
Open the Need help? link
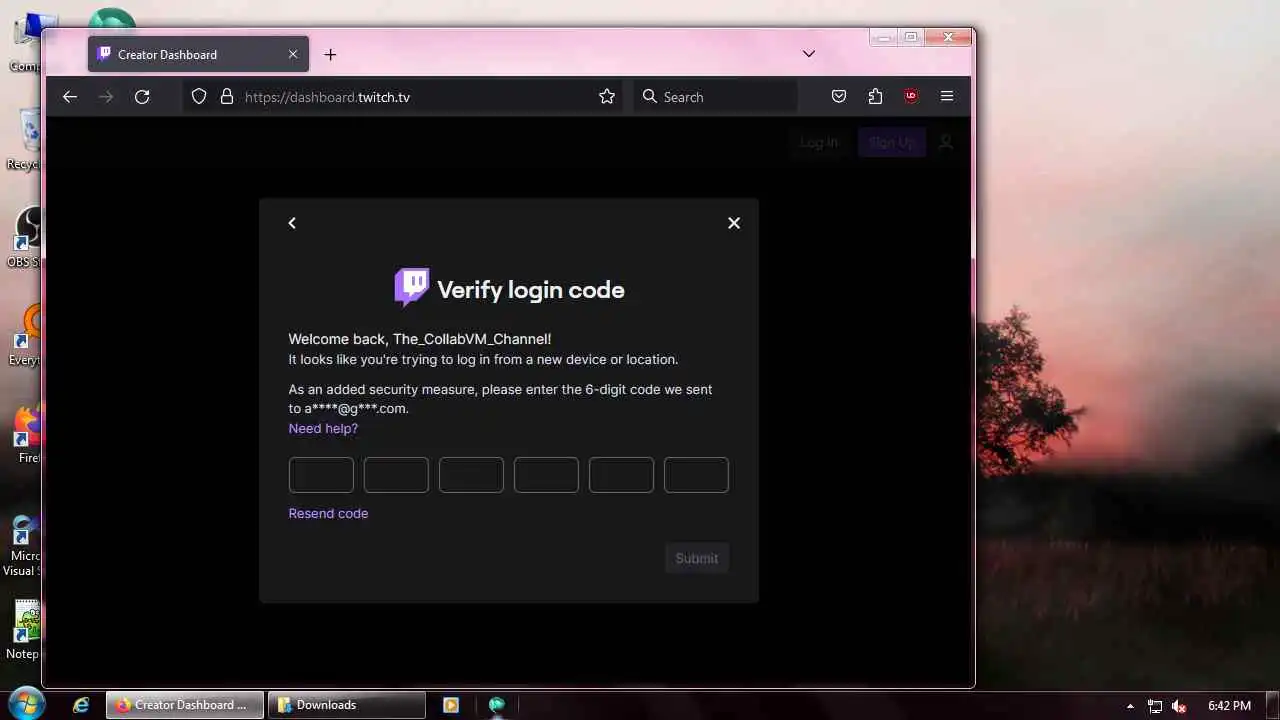323,428
